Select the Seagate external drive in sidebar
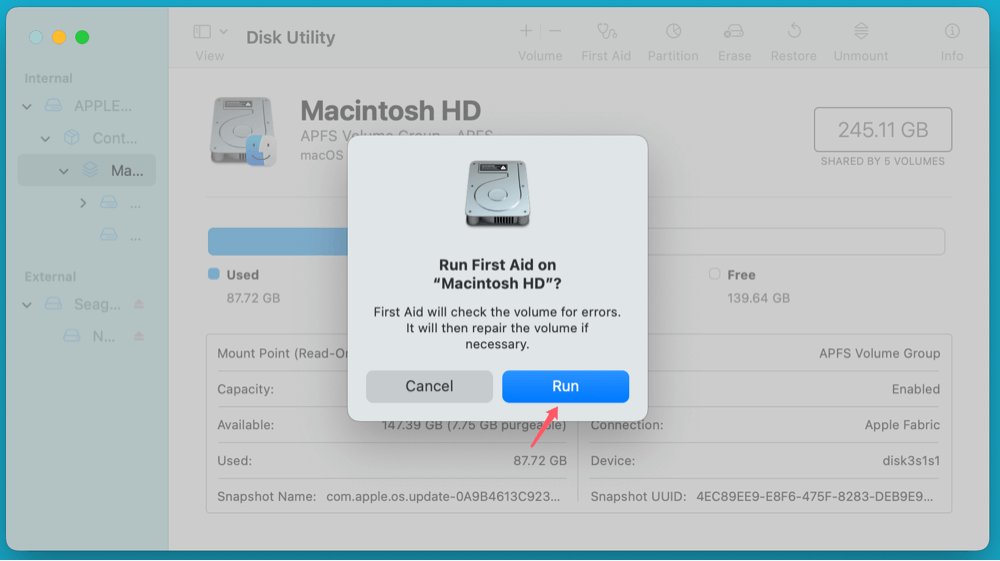 pyautogui.click(x=97, y=304)
